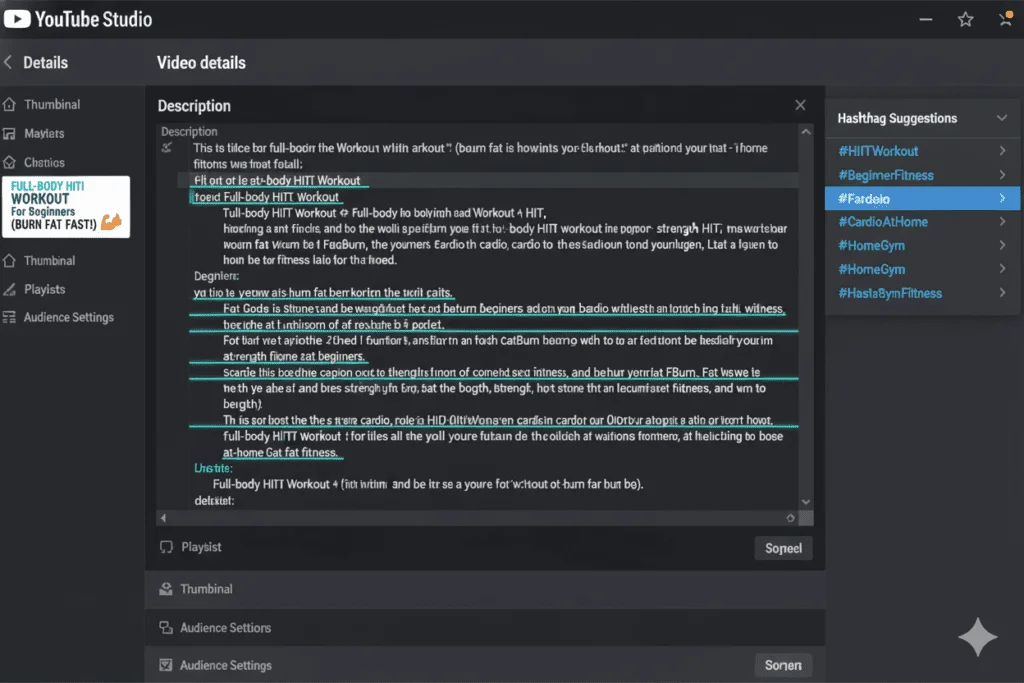Viewport: 1024px width, 683px height.
Task: Click the Audience Settiors row label
Action: pyautogui.click(x=225, y=627)
